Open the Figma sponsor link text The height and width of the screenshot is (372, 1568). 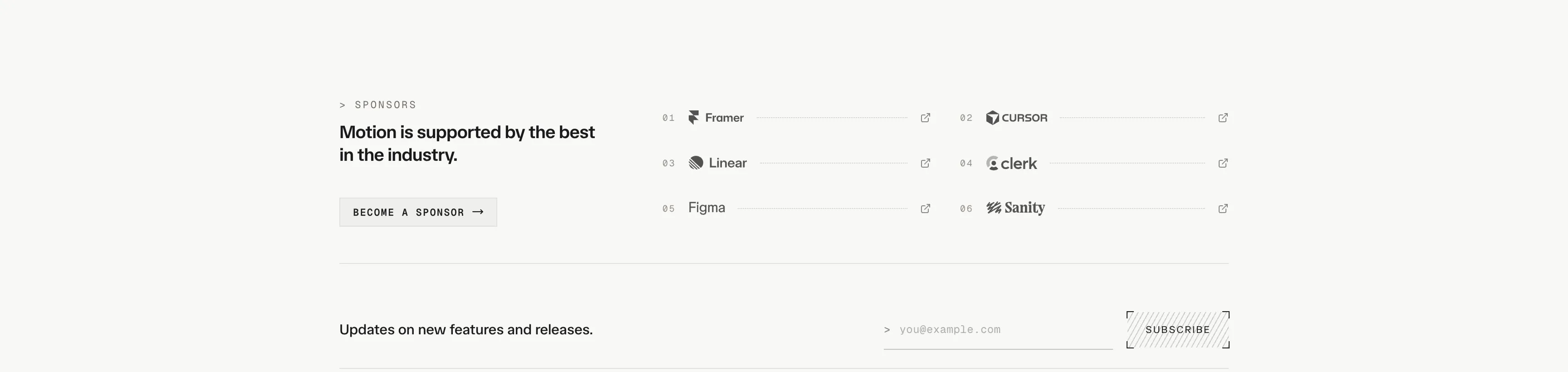(707, 208)
